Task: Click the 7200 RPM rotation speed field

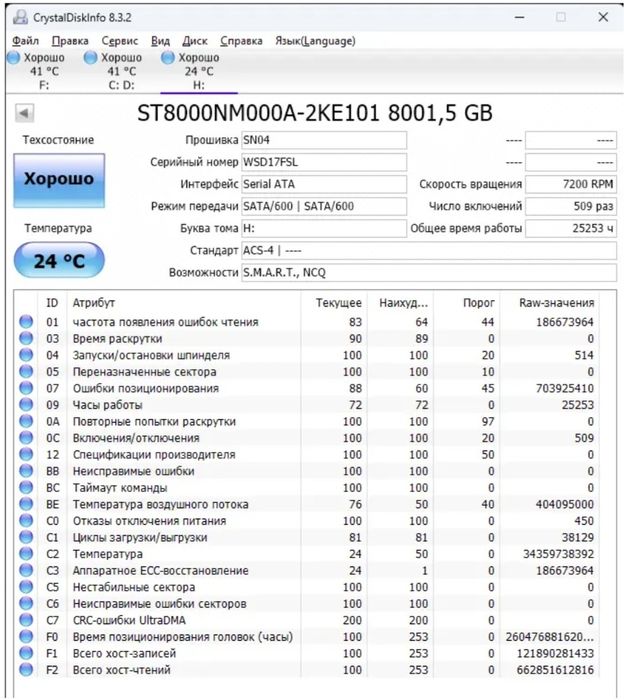Action: tap(571, 184)
